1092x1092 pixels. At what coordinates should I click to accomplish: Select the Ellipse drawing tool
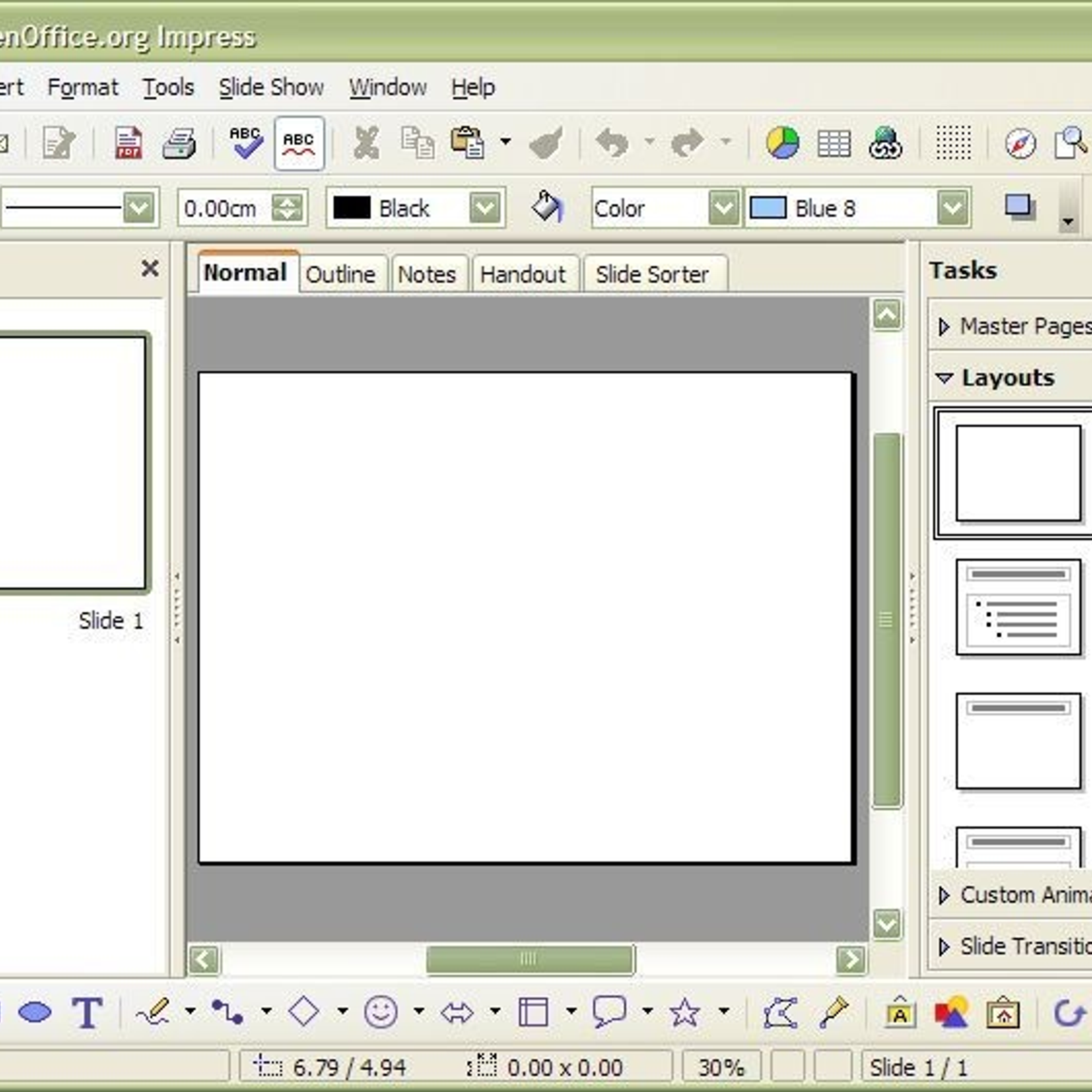35,1012
